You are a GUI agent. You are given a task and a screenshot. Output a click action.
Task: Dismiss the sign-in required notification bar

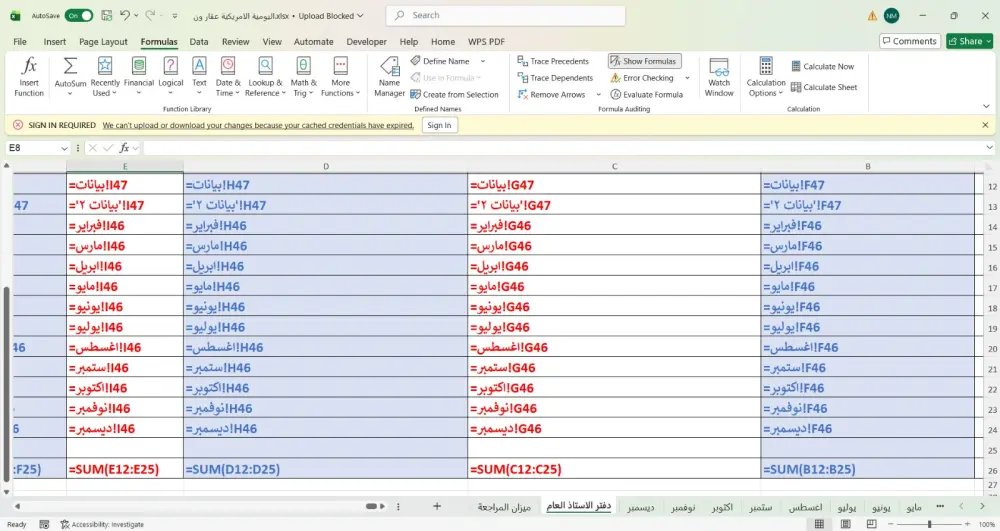(985, 125)
